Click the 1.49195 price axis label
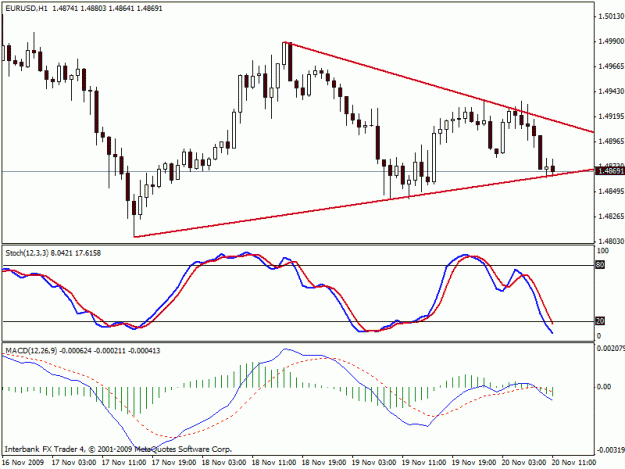 coord(611,116)
